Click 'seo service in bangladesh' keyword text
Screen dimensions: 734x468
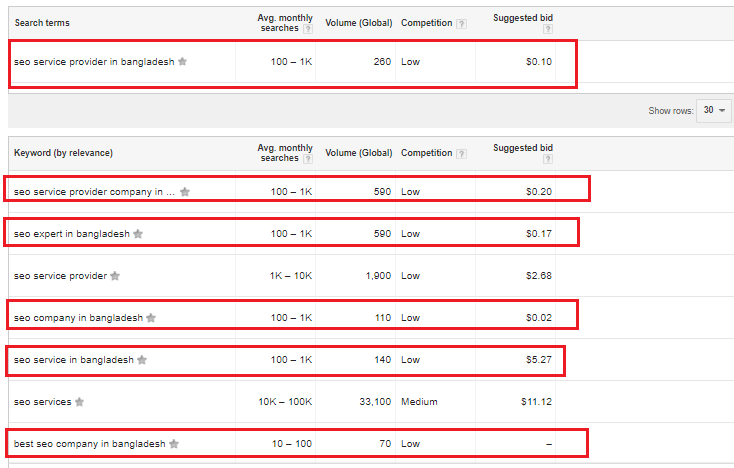(x=73, y=360)
